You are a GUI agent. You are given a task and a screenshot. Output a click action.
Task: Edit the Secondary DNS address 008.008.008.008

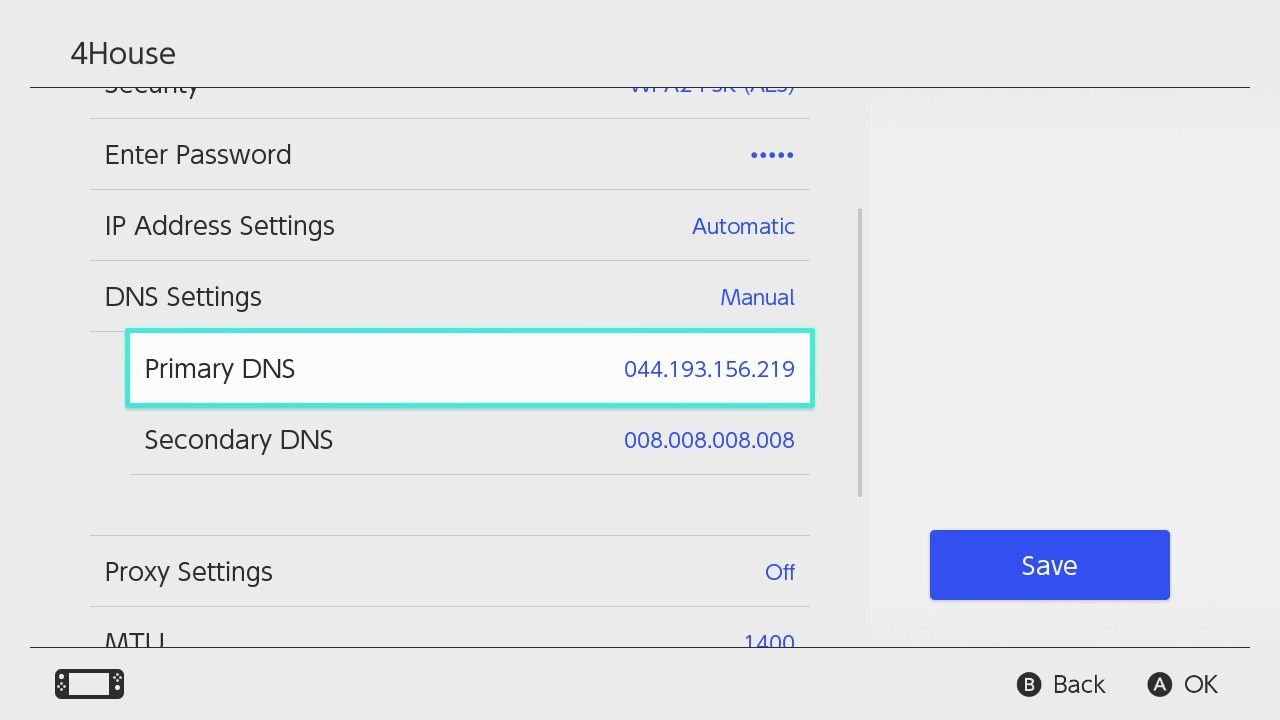pyautogui.click(x=710, y=440)
